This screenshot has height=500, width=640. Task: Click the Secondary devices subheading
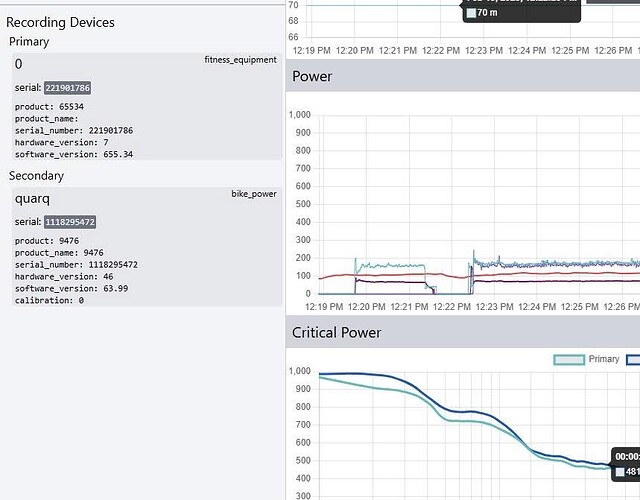tap(36, 176)
